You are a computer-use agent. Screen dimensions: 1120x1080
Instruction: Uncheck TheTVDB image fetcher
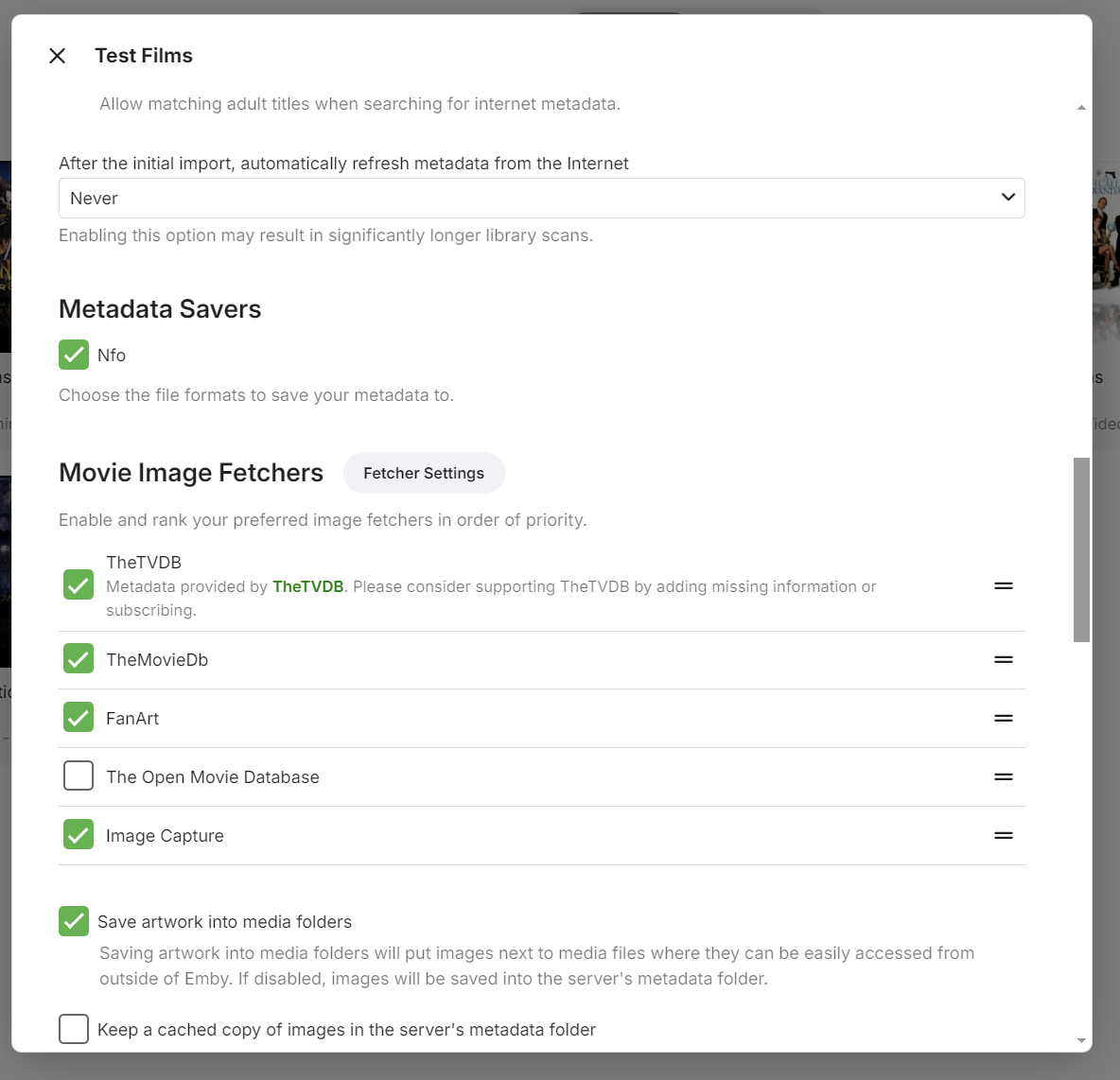click(x=79, y=584)
